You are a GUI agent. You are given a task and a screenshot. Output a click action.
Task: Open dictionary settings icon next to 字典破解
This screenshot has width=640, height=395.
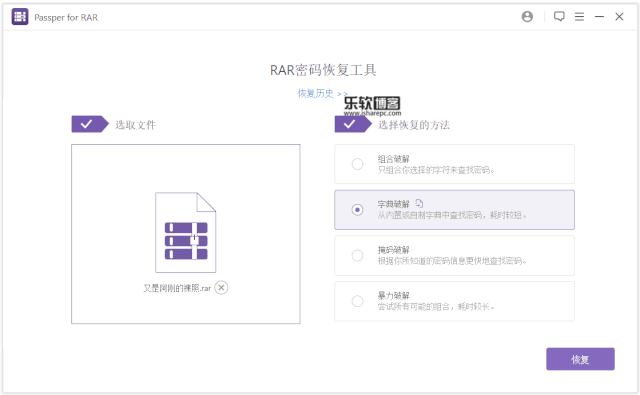(419, 203)
